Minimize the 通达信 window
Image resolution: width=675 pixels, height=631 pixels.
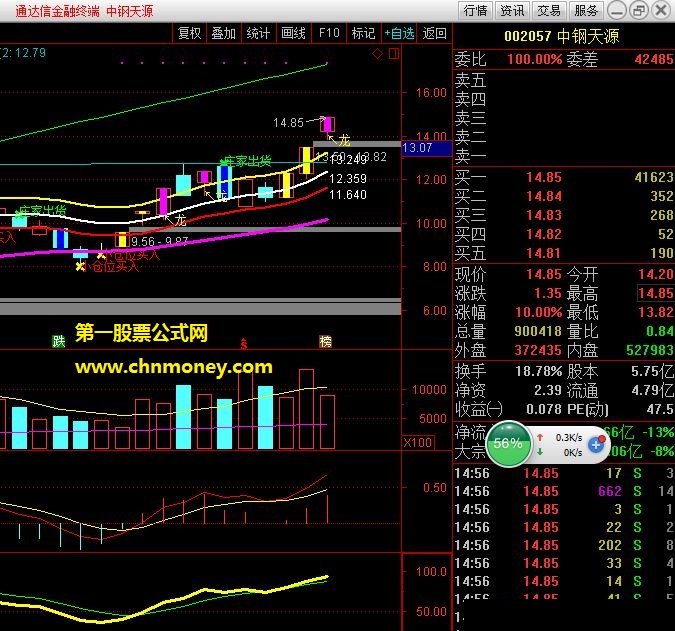coord(617,10)
